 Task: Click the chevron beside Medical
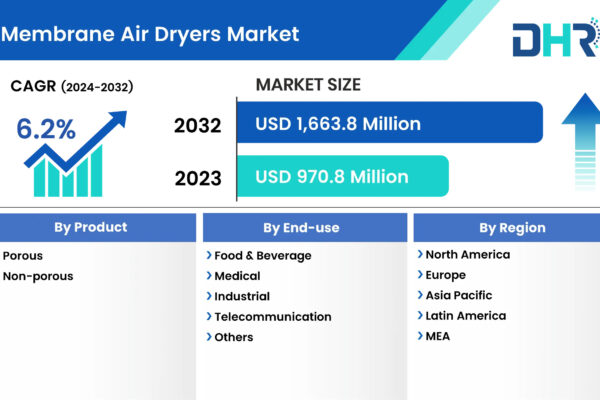(209, 276)
